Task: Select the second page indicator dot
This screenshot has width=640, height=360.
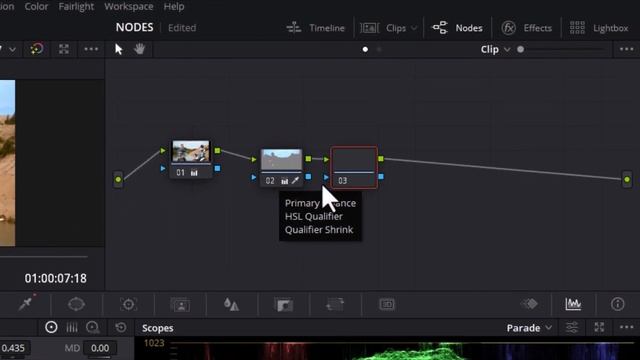Action: coord(379,49)
